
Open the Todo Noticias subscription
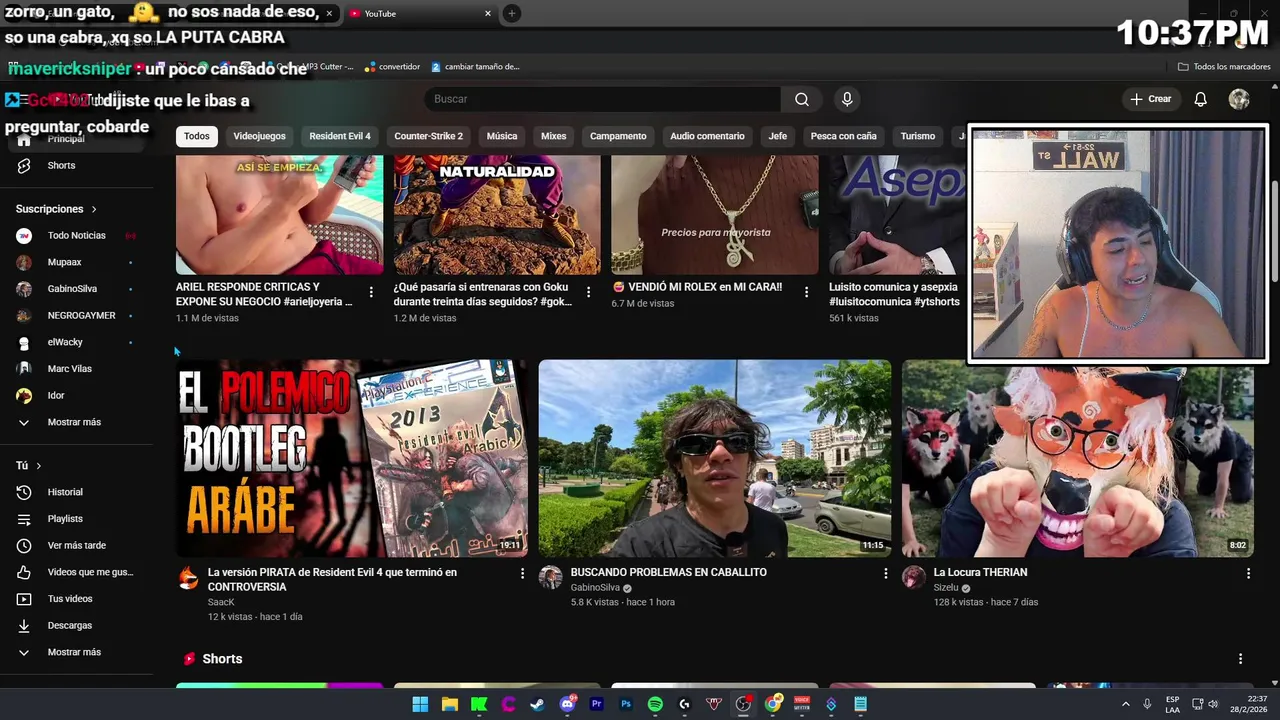(x=78, y=235)
